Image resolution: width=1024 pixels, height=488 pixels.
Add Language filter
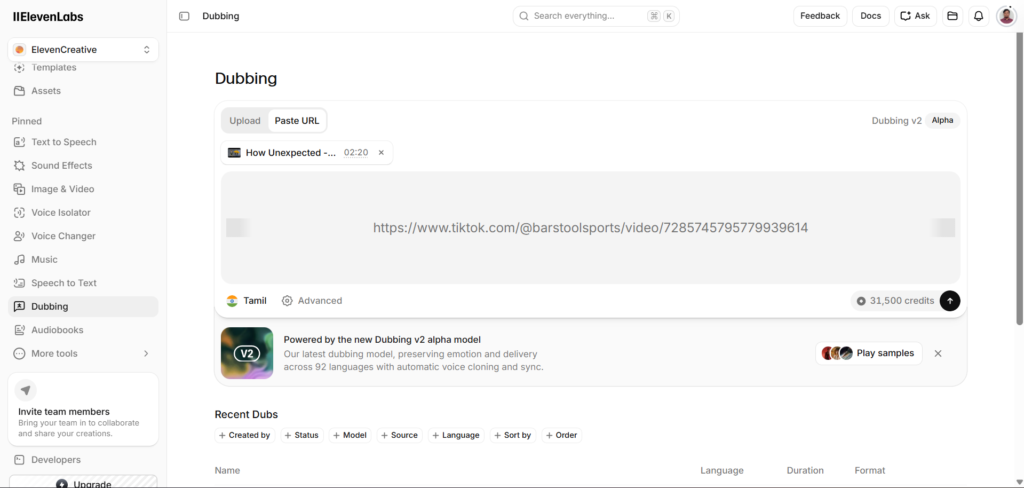pyautogui.click(x=456, y=435)
